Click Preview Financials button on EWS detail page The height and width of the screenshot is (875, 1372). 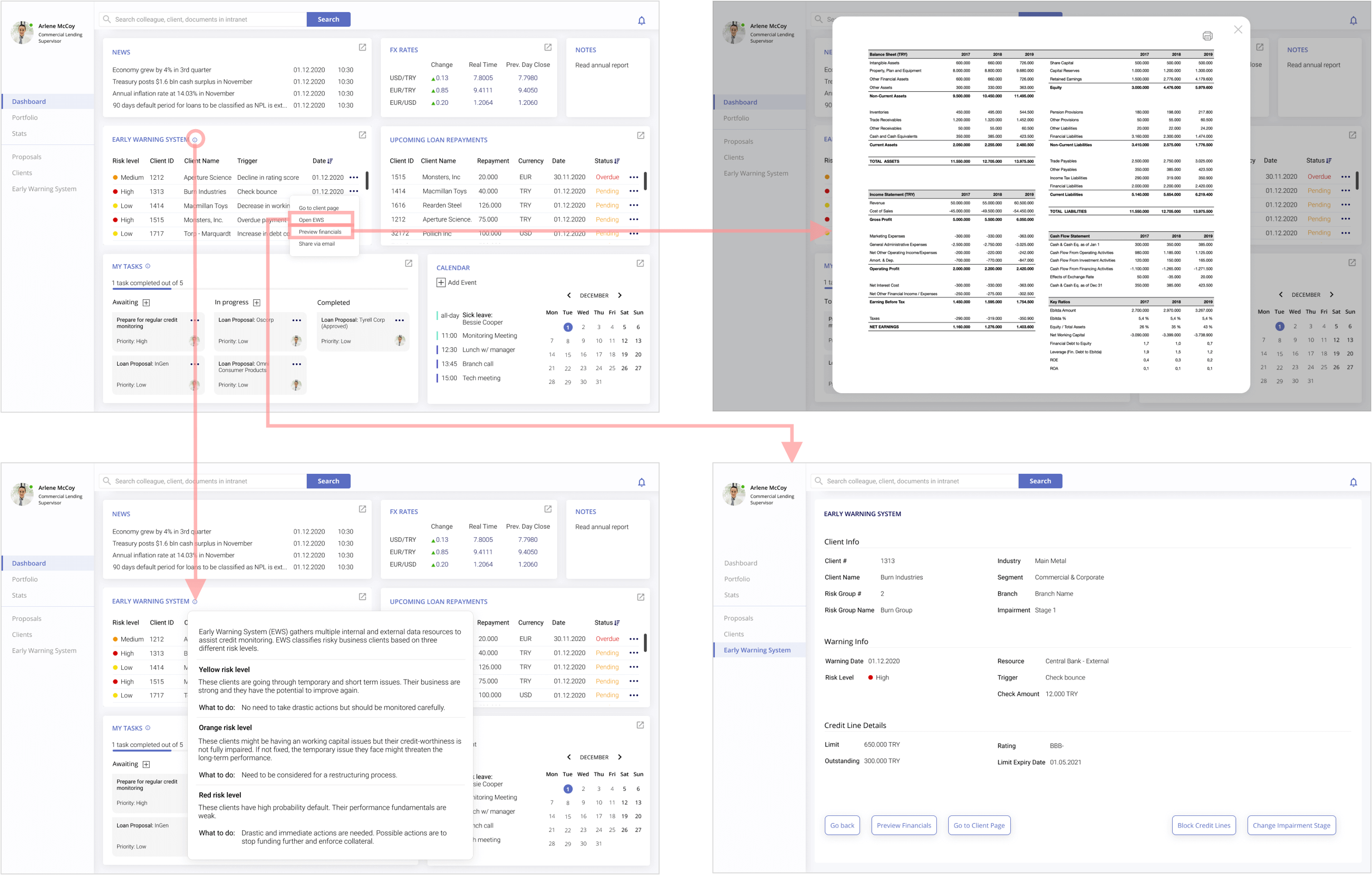tap(904, 825)
